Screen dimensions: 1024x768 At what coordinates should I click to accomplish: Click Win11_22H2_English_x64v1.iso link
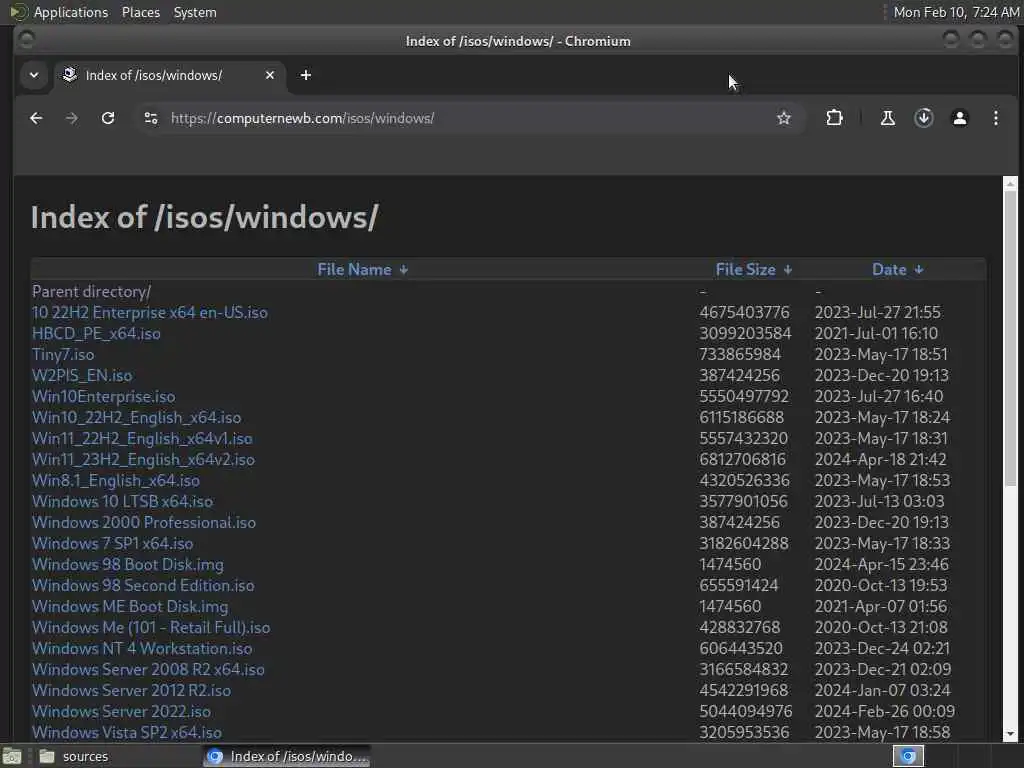[x=142, y=438]
